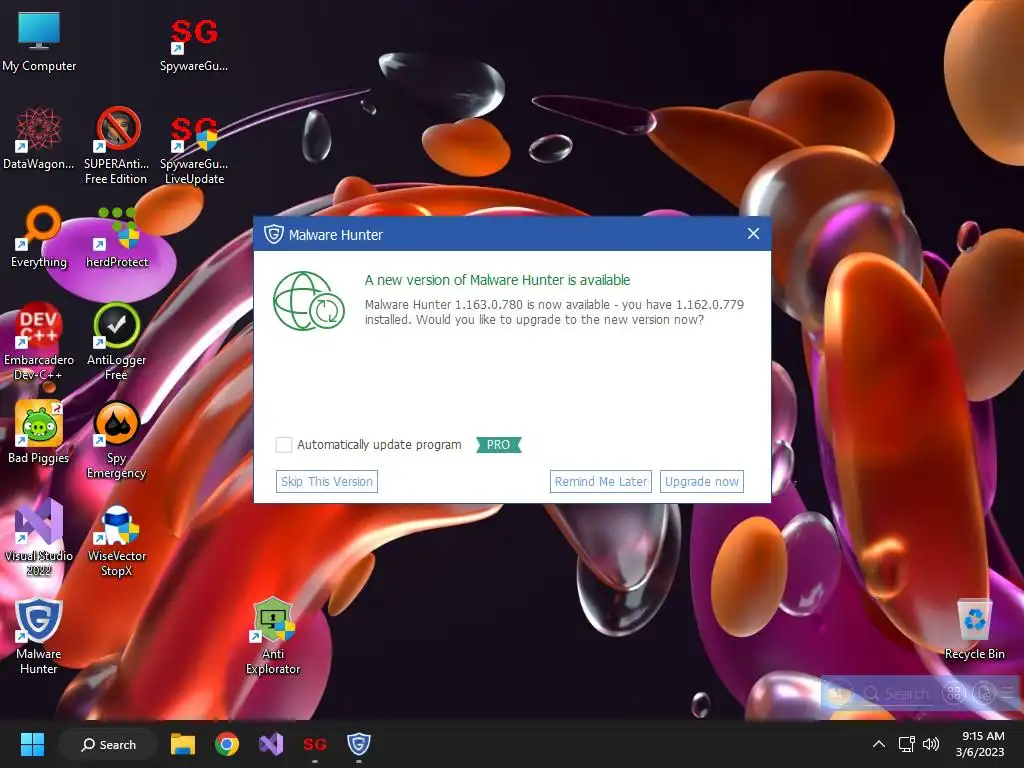Viewport: 1024px width, 768px height.
Task: Open volume control tray icon
Action: pos(931,744)
